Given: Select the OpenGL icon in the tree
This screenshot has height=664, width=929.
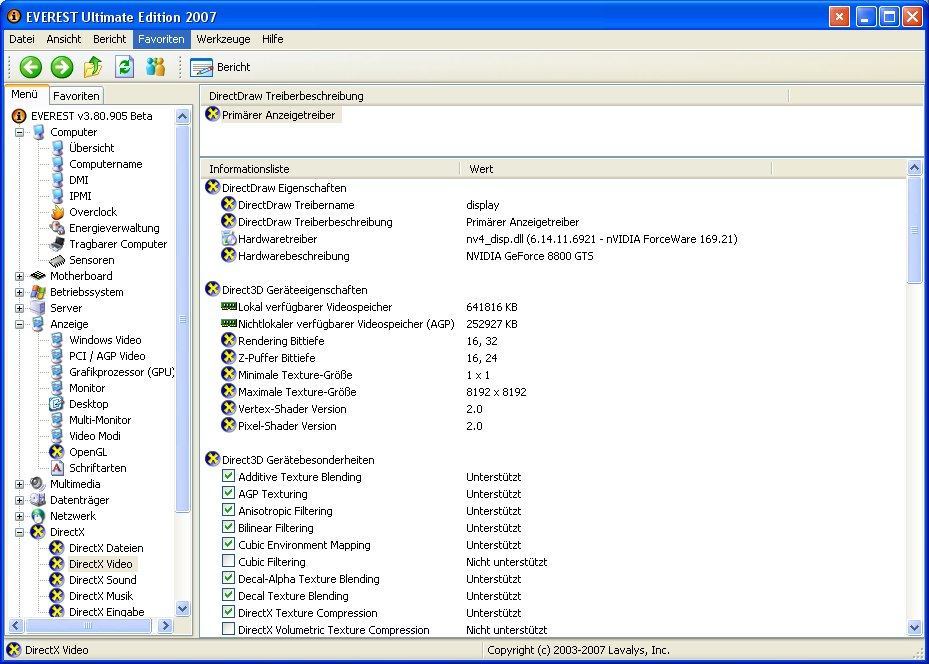Looking at the screenshot, I should click(57, 452).
